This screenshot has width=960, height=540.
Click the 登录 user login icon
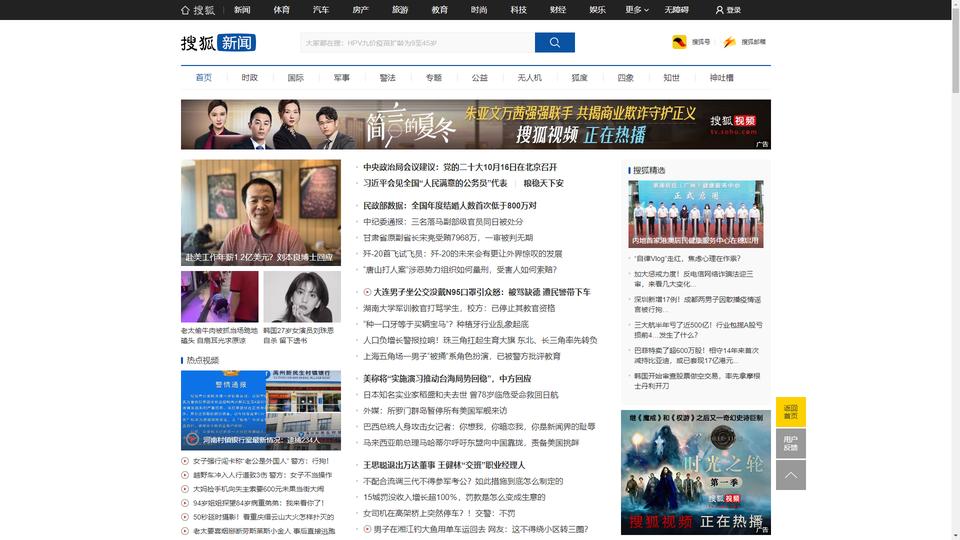pos(719,10)
